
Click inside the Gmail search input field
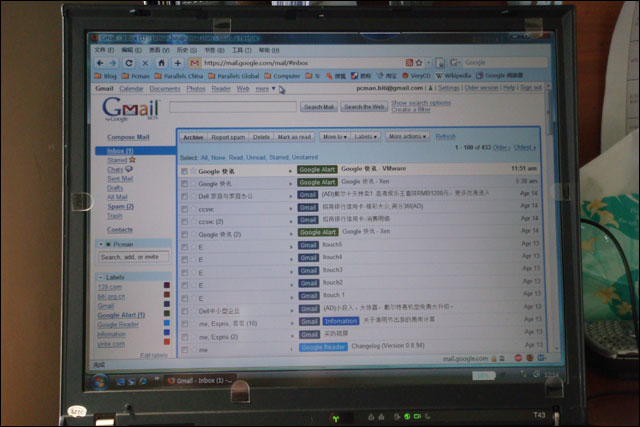pyautogui.click(x=233, y=107)
